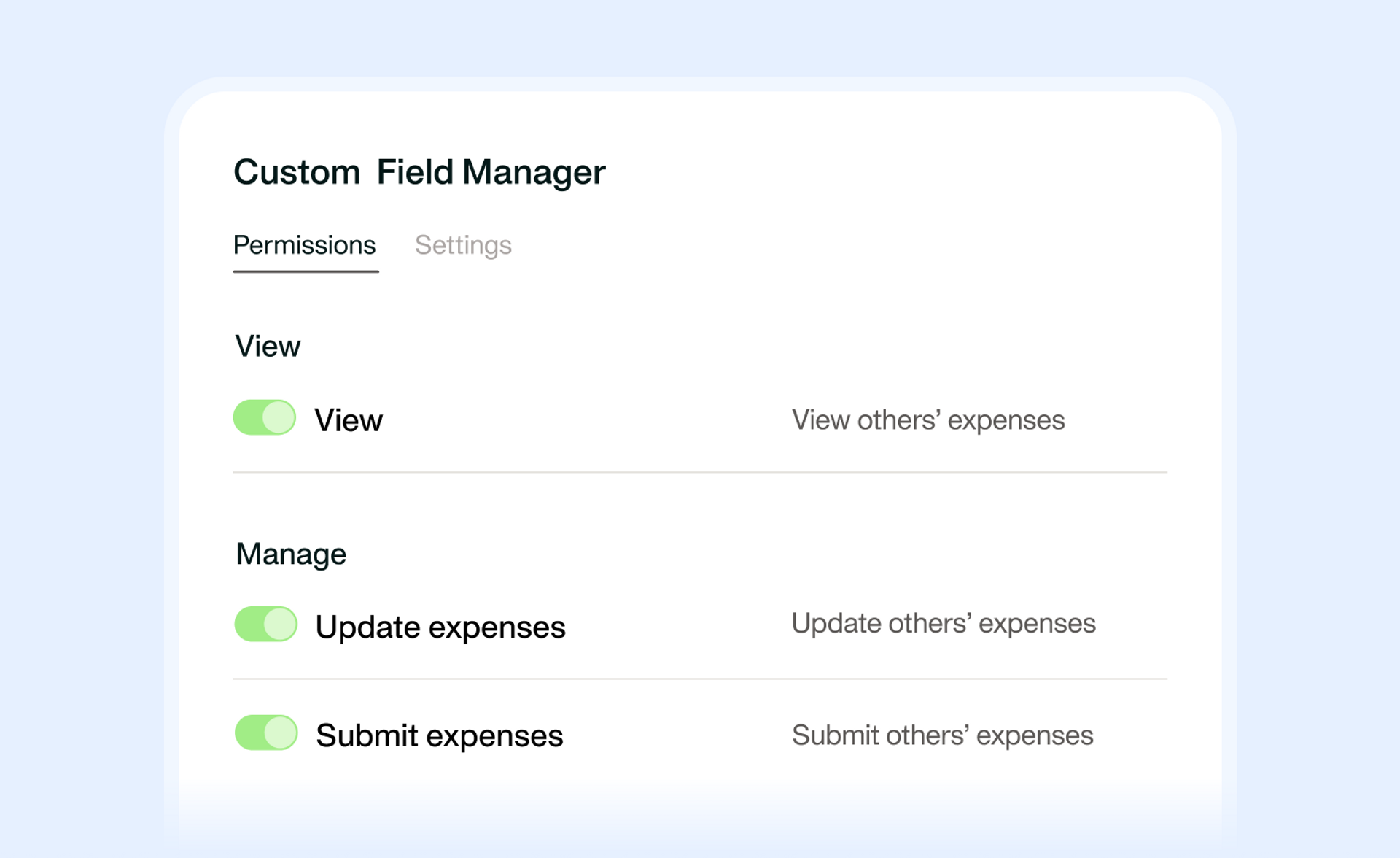Screen dimensions: 1400x858
Task: Click the 'Manage' section heading
Action: click(291, 554)
